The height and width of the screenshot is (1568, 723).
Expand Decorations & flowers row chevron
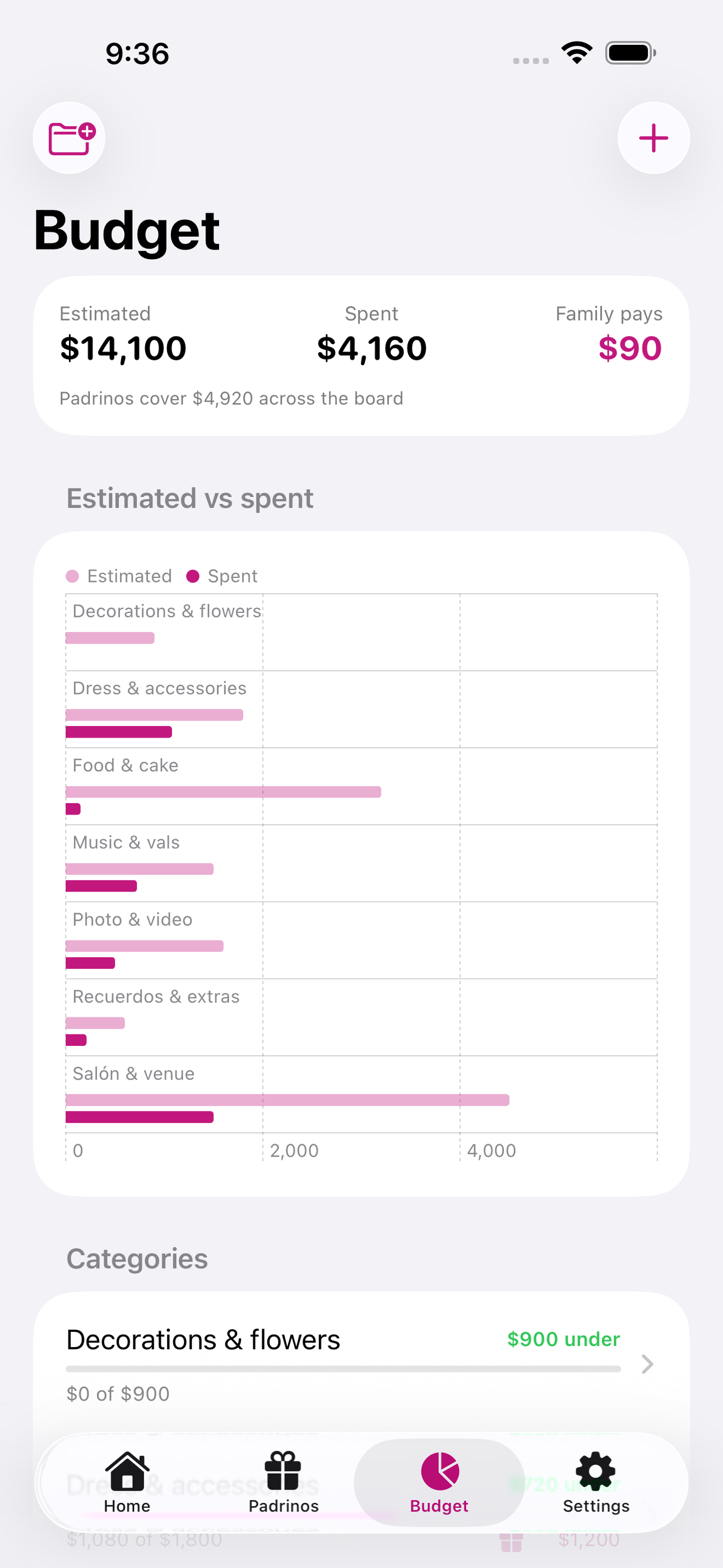(x=647, y=1364)
